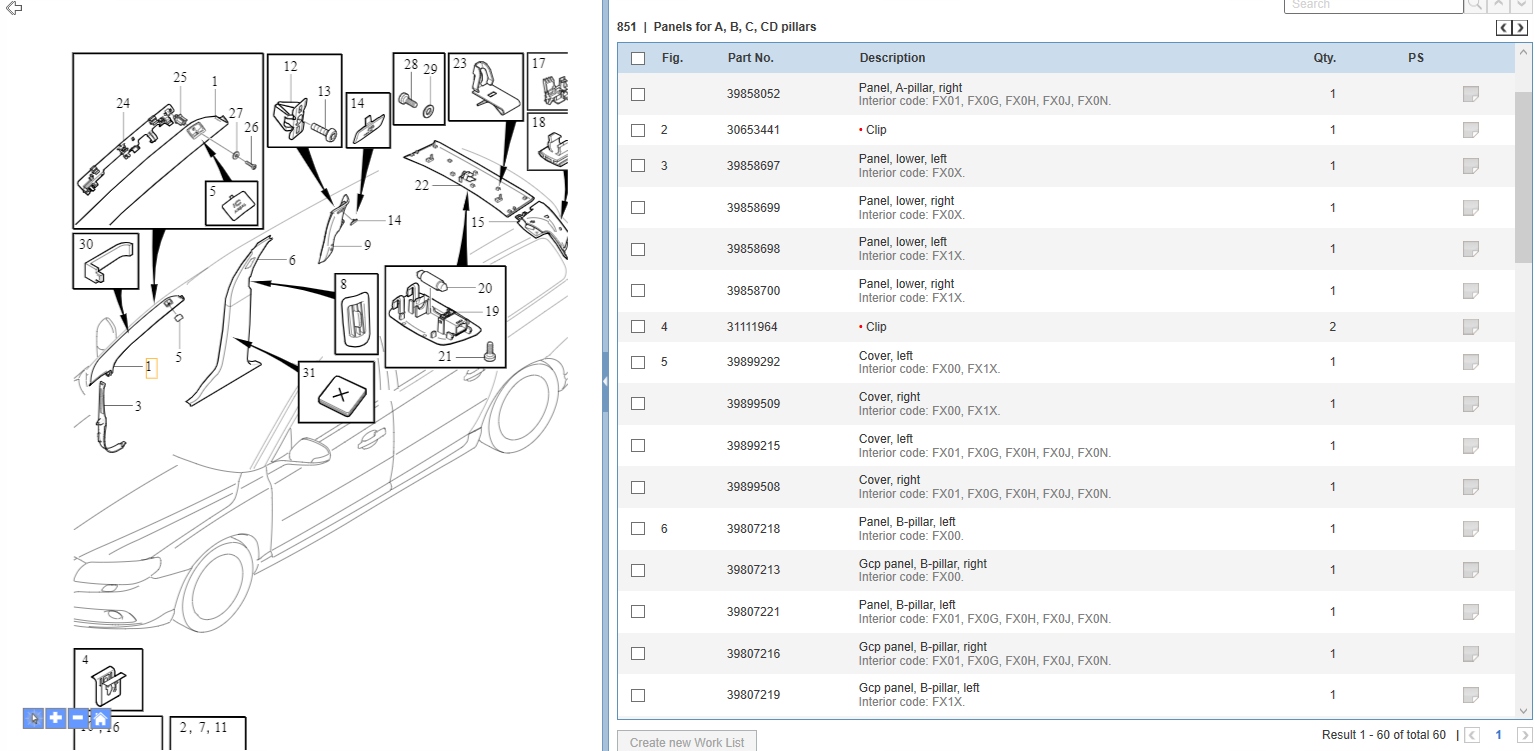Select callout 6 B-pillar on diagram
This screenshot has height=751, width=1535.
[292, 260]
